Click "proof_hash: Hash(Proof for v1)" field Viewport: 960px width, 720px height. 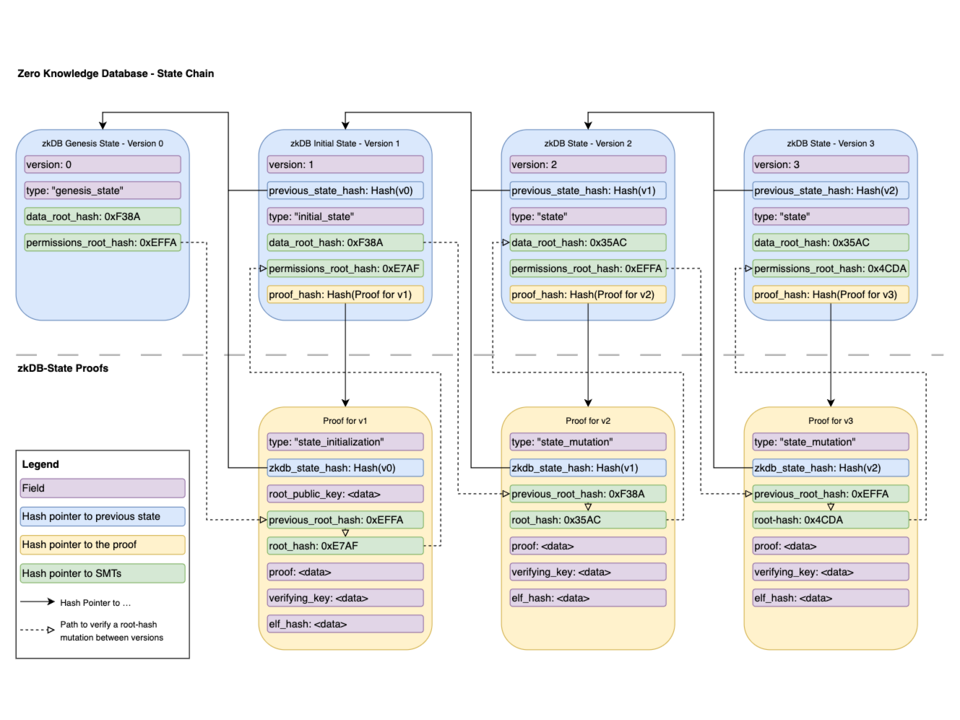coord(345,294)
